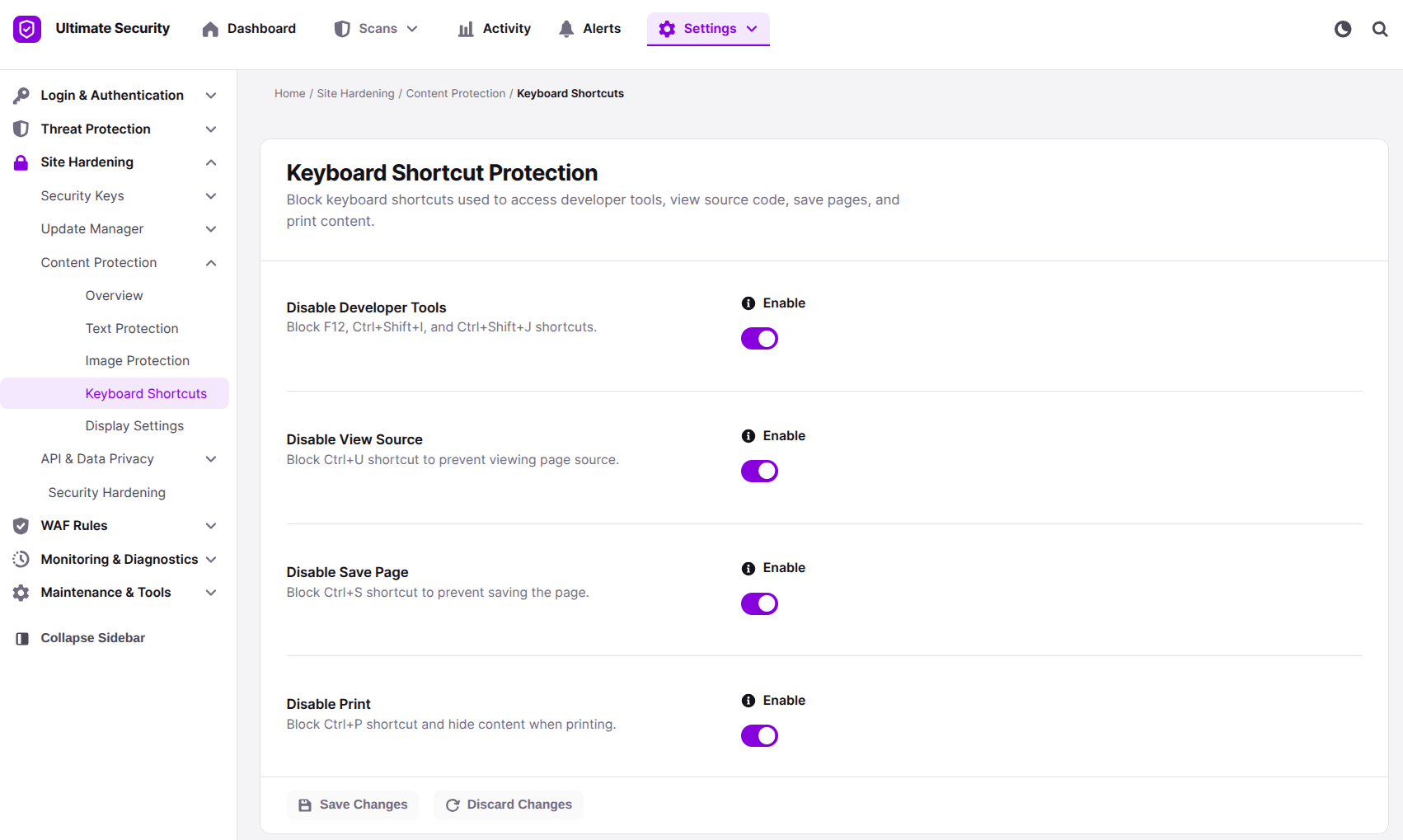
Task: Follow the Content Protection breadcrumb link
Action: click(456, 93)
